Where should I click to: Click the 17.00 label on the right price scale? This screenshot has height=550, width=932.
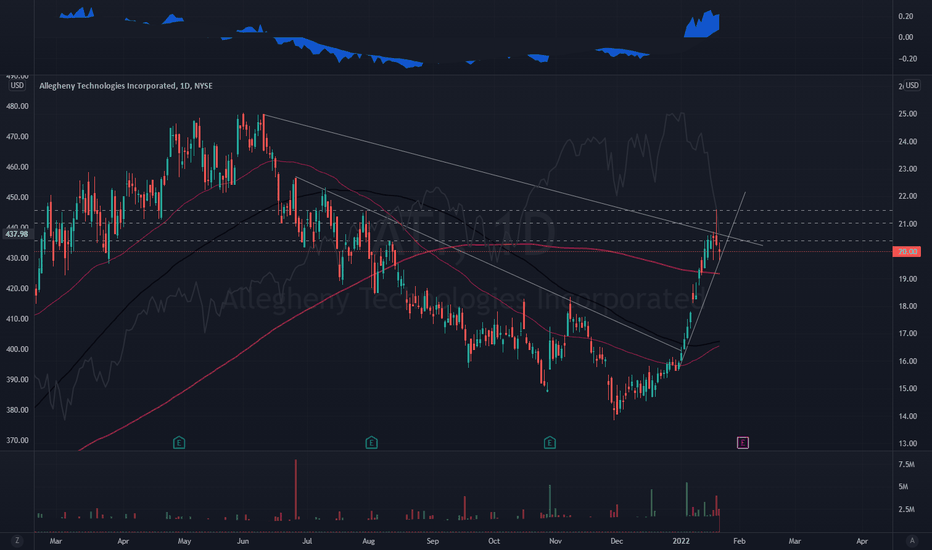tap(907, 334)
